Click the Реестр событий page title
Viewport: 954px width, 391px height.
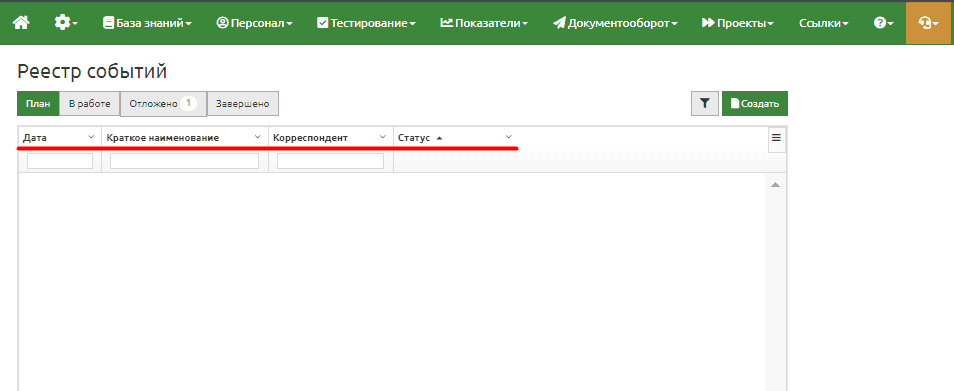[x=92, y=71]
